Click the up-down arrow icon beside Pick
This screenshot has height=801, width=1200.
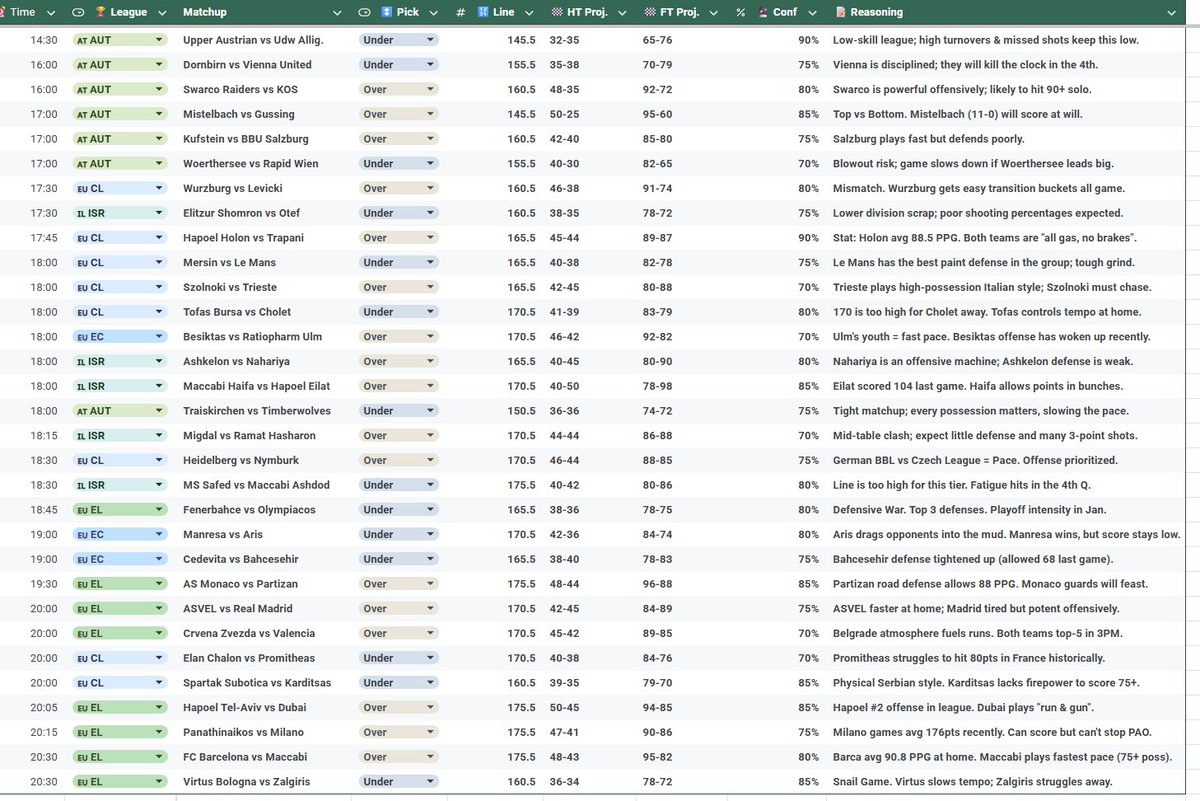point(387,12)
